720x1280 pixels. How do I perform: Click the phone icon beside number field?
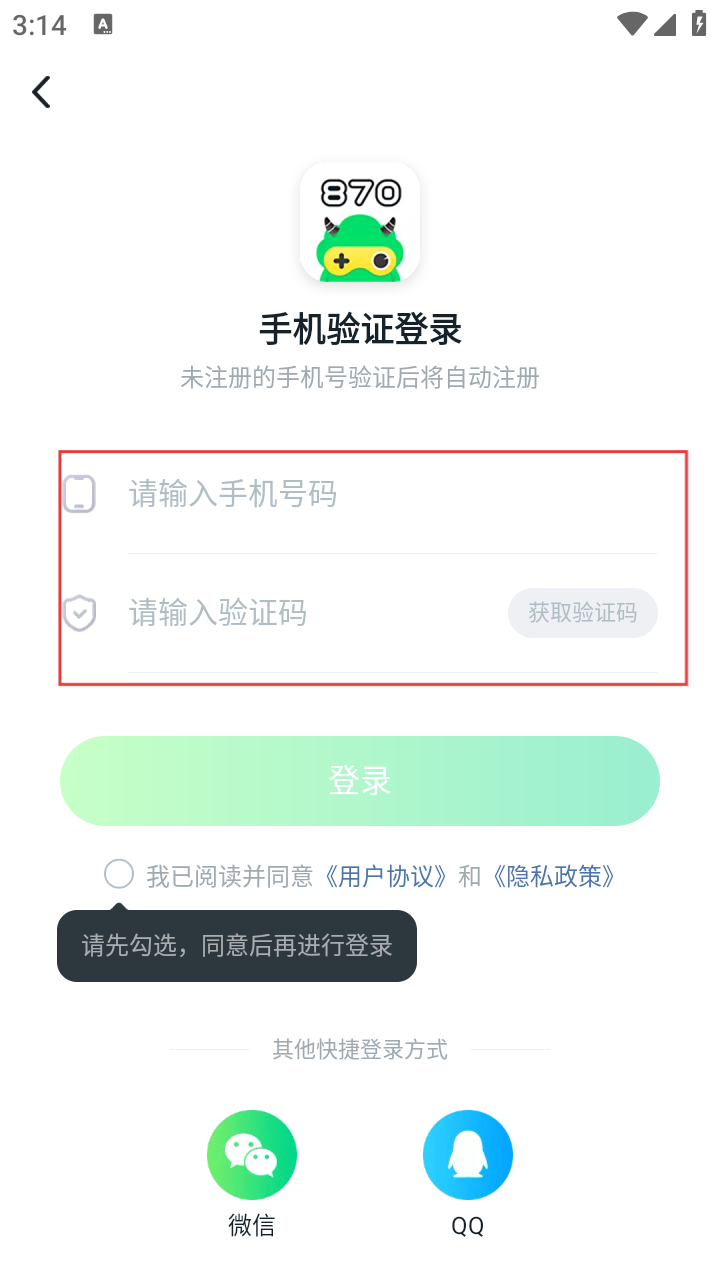[x=79, y=494]
